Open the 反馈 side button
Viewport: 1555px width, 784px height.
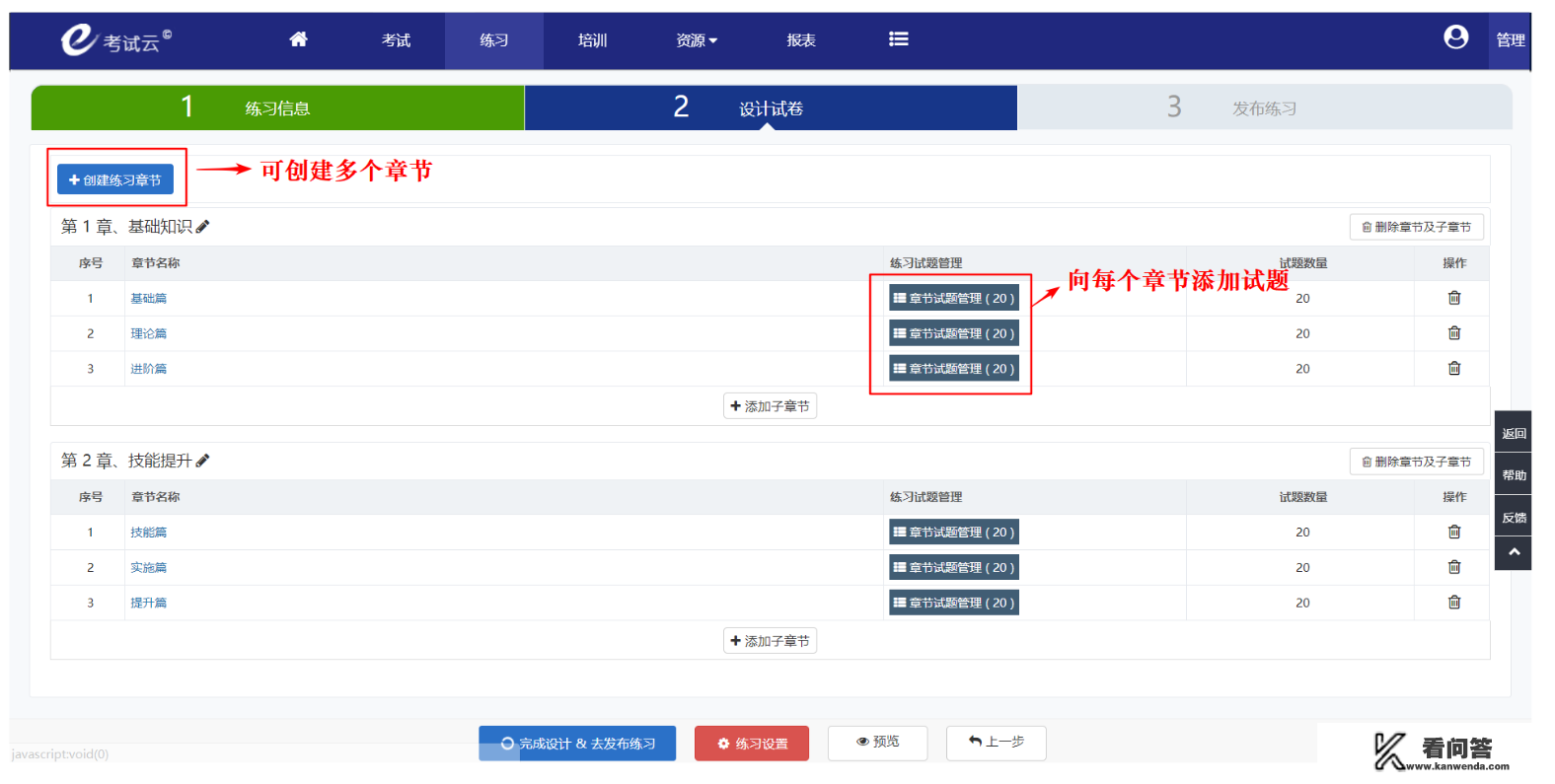click(x=1514, y=517)
